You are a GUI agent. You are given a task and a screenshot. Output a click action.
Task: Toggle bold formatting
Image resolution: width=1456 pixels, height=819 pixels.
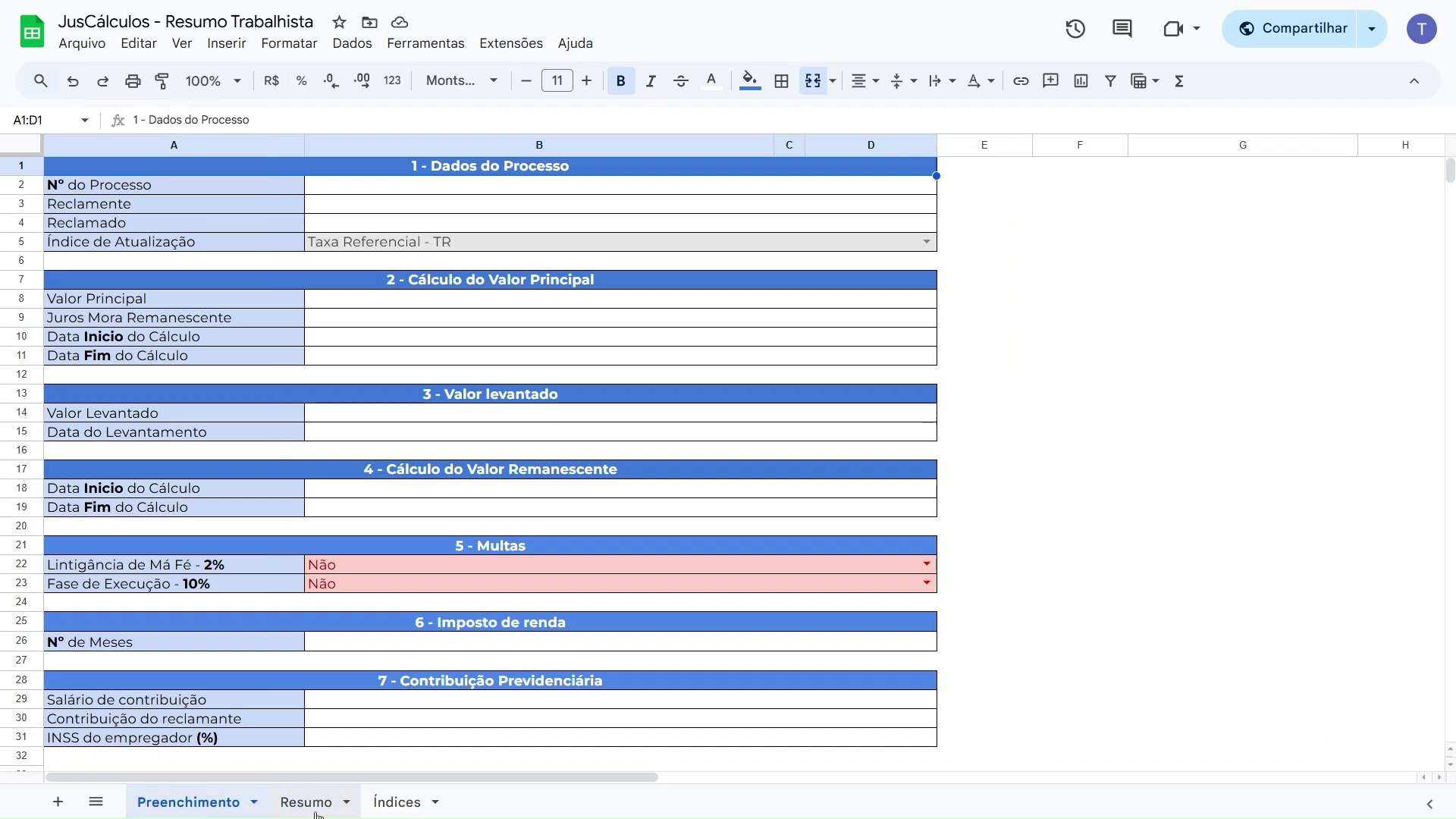tap(621, 80)
